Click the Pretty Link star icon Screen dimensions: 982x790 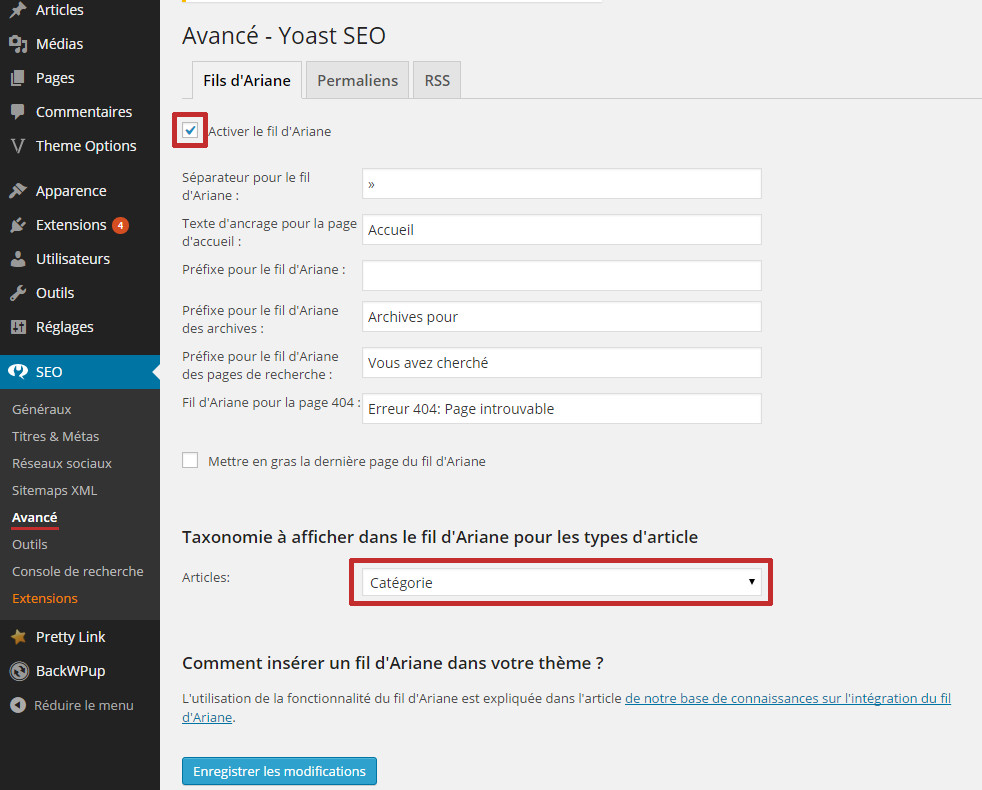[18, 637]
